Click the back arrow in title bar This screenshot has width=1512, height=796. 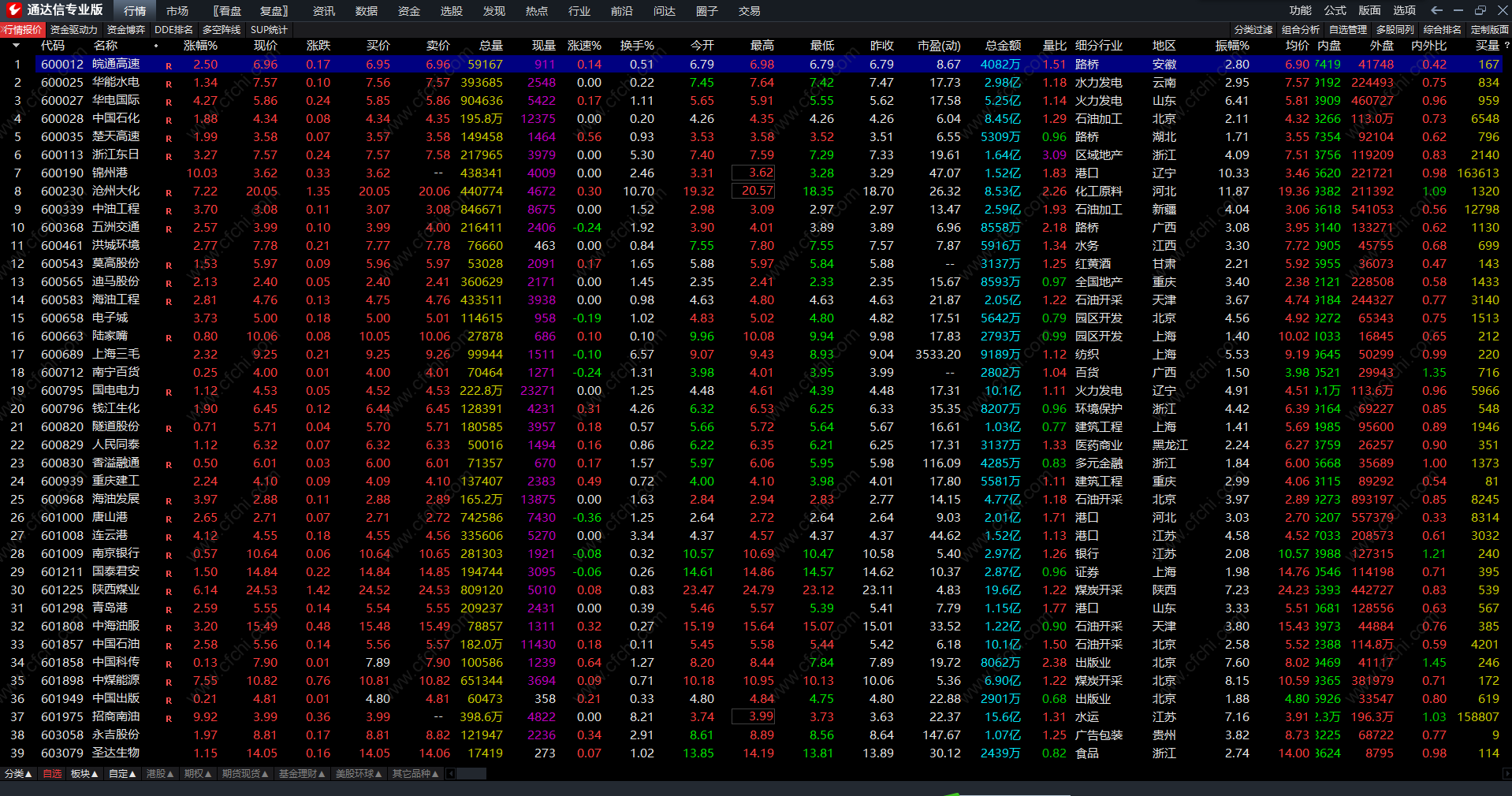(x=1436, y=10)
